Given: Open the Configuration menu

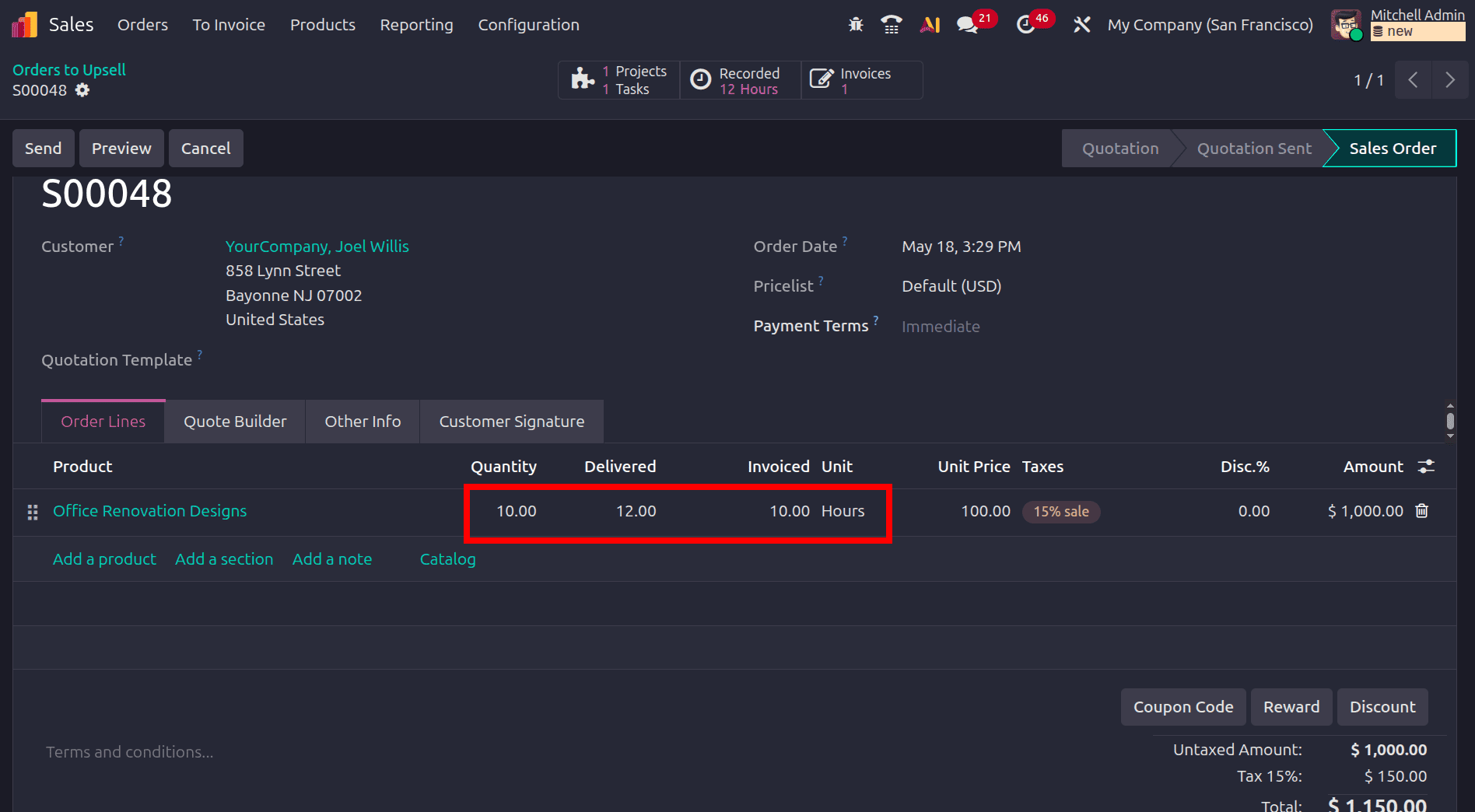Looking at the screenshot, I should coord(528,25).
